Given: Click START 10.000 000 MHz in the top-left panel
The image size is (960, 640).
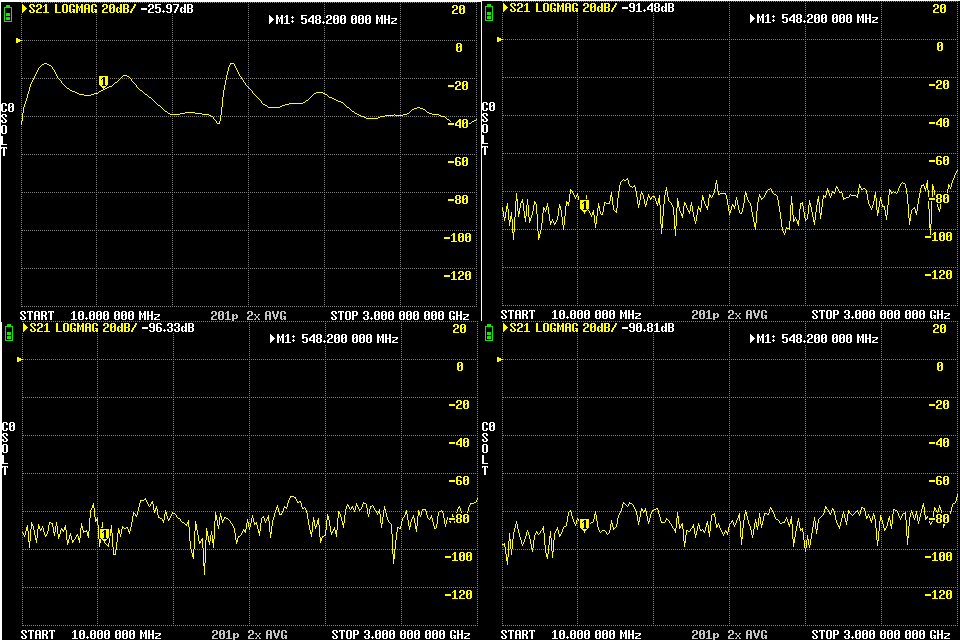Looking at the screenshot, I should 91,314.
